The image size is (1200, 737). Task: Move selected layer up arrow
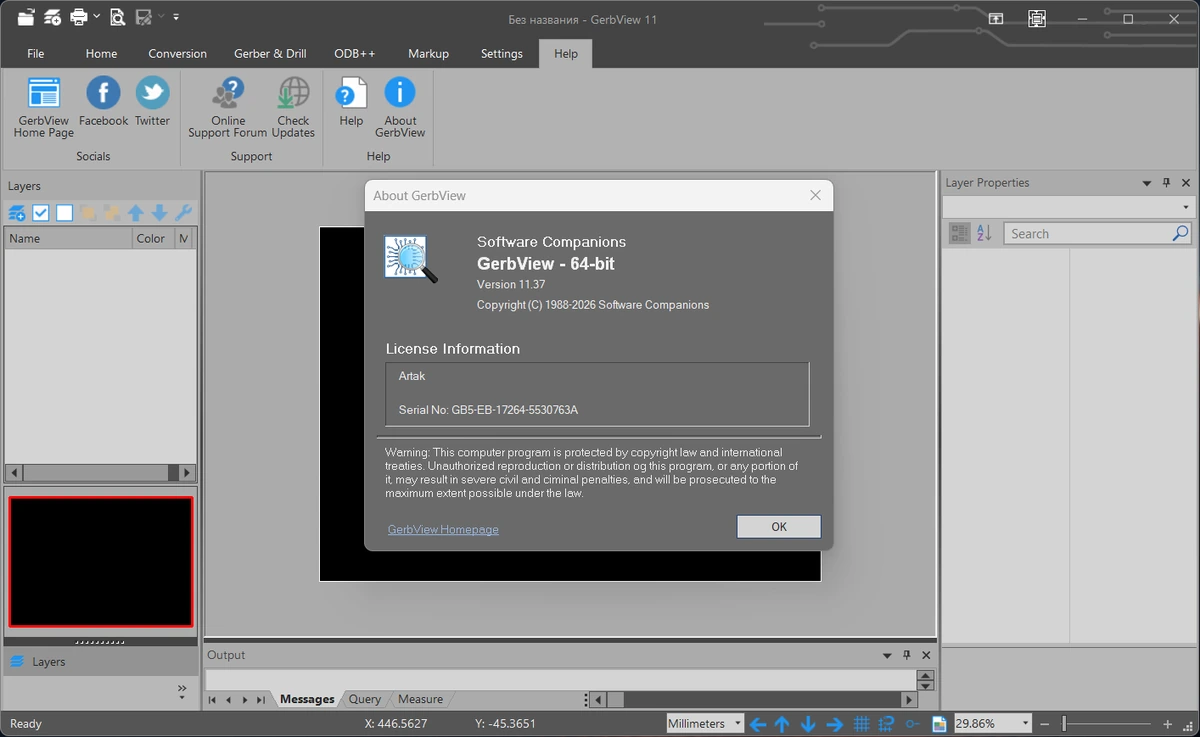click(136, 213)
